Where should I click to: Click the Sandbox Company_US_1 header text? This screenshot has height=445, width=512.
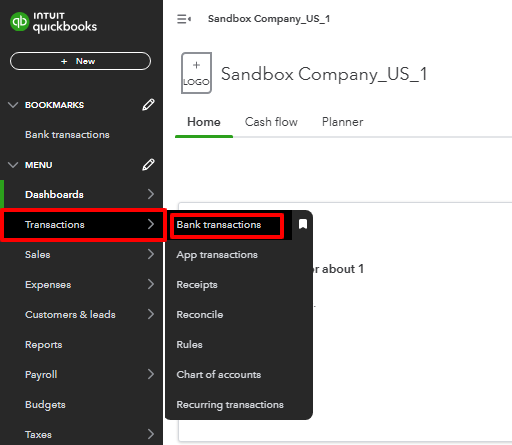(269, 19)
